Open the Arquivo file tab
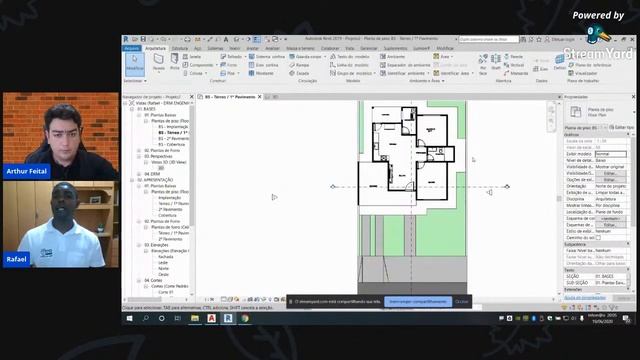The width and height of the screenshot is (640, 360). (131, 48)
